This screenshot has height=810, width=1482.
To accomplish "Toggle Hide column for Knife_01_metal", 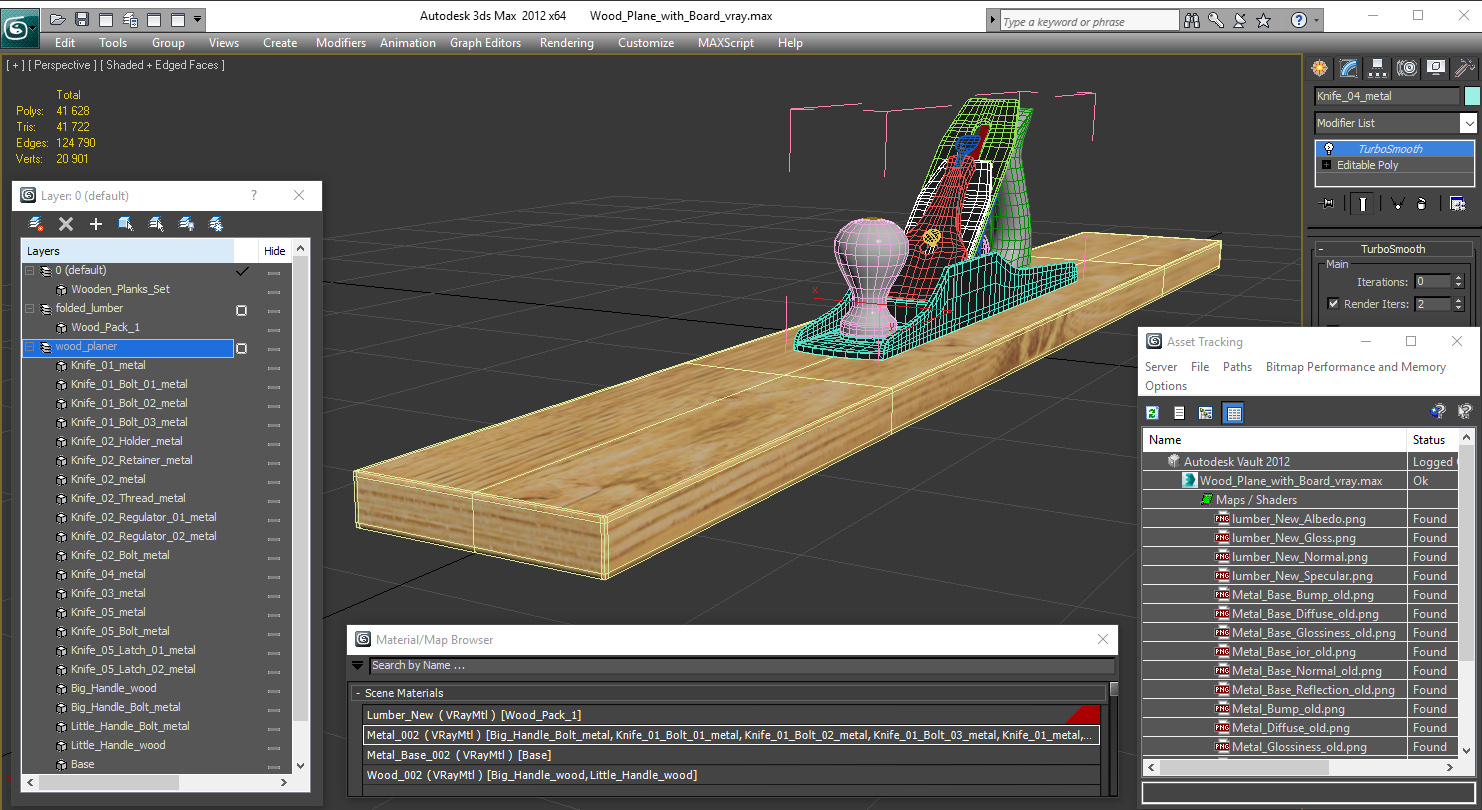I will pyautogui.click(x=274, y=366).
